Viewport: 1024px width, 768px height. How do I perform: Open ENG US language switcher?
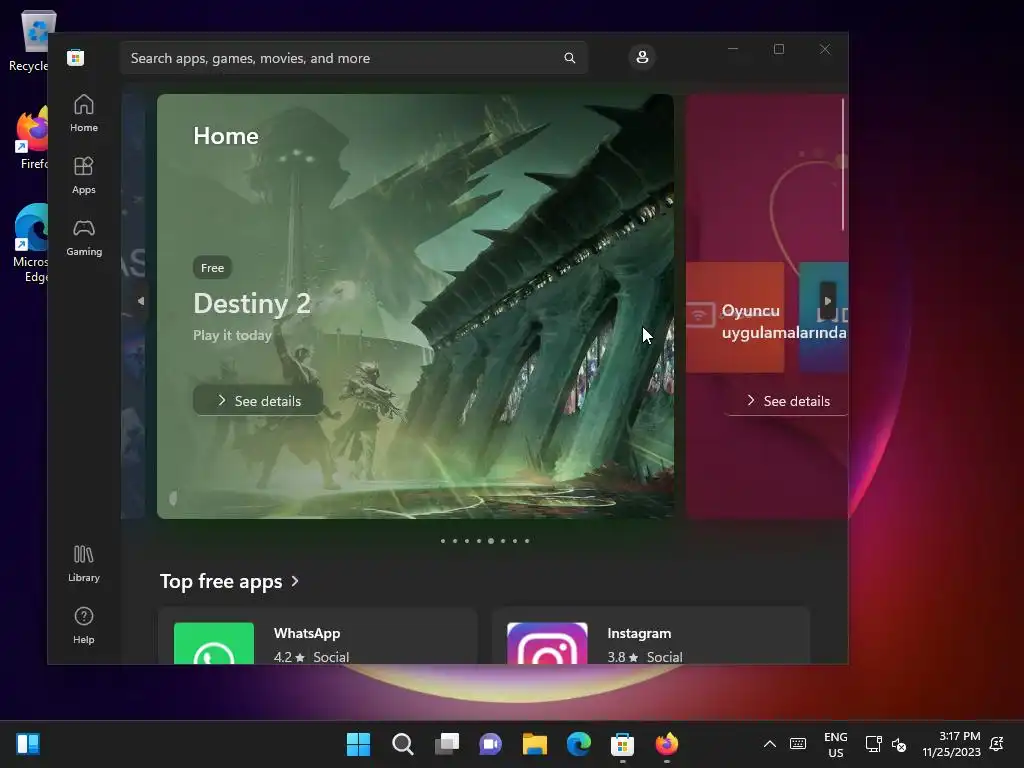(x=835, y=744)
